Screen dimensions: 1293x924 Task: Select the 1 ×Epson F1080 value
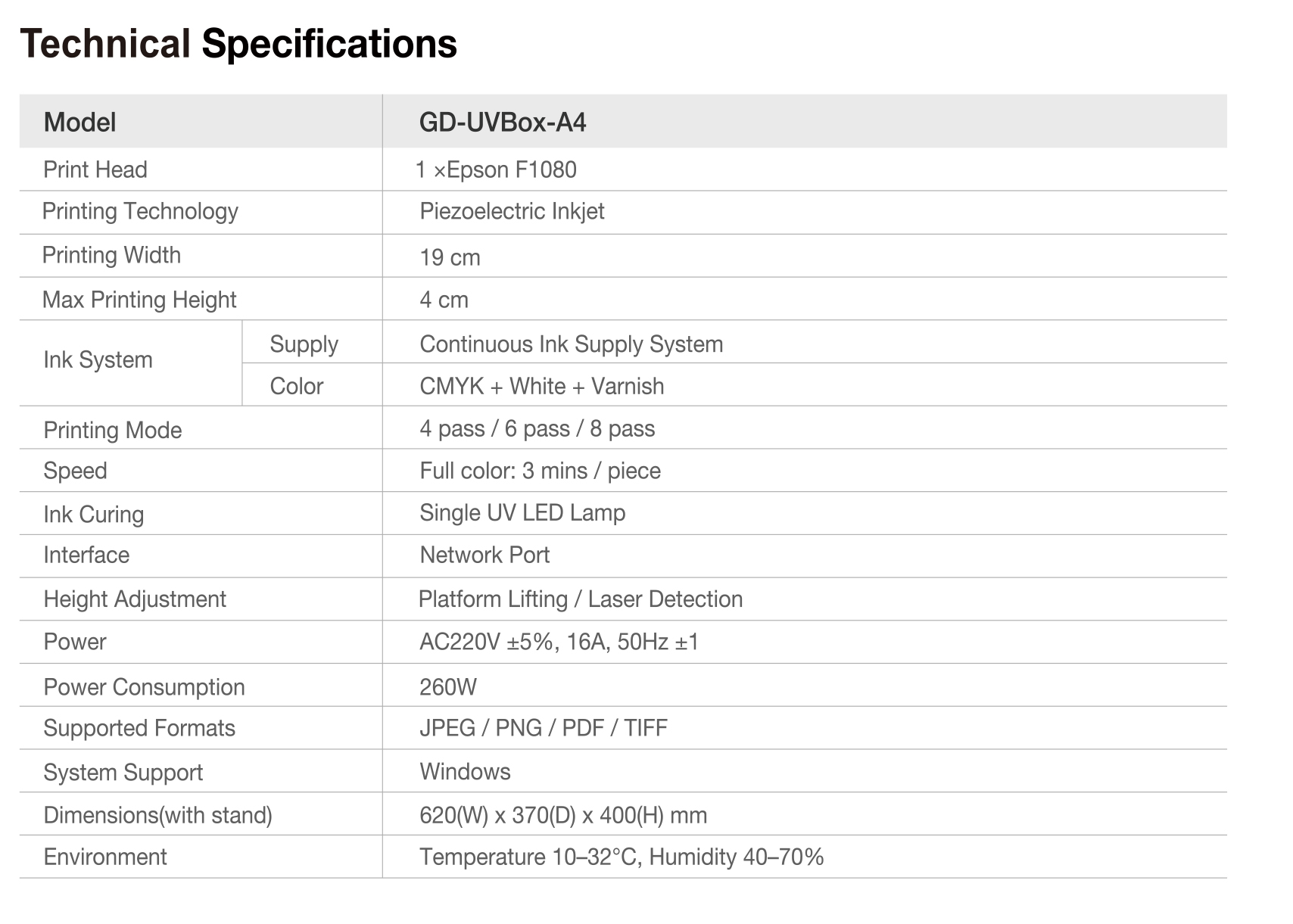point(496,170)
